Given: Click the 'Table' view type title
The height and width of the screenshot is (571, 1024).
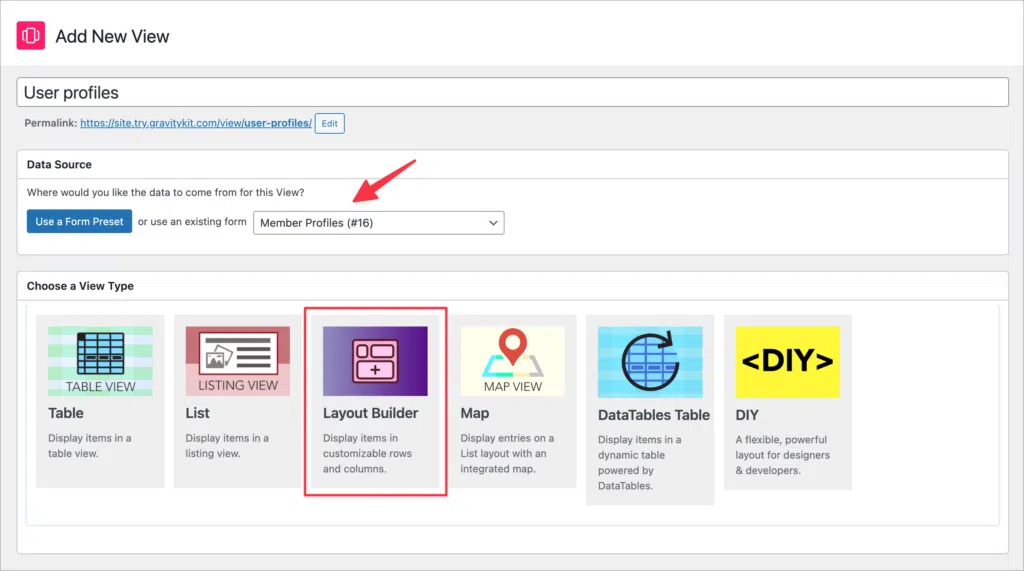Looking at the screenshot, I should [x=66, y=413].
